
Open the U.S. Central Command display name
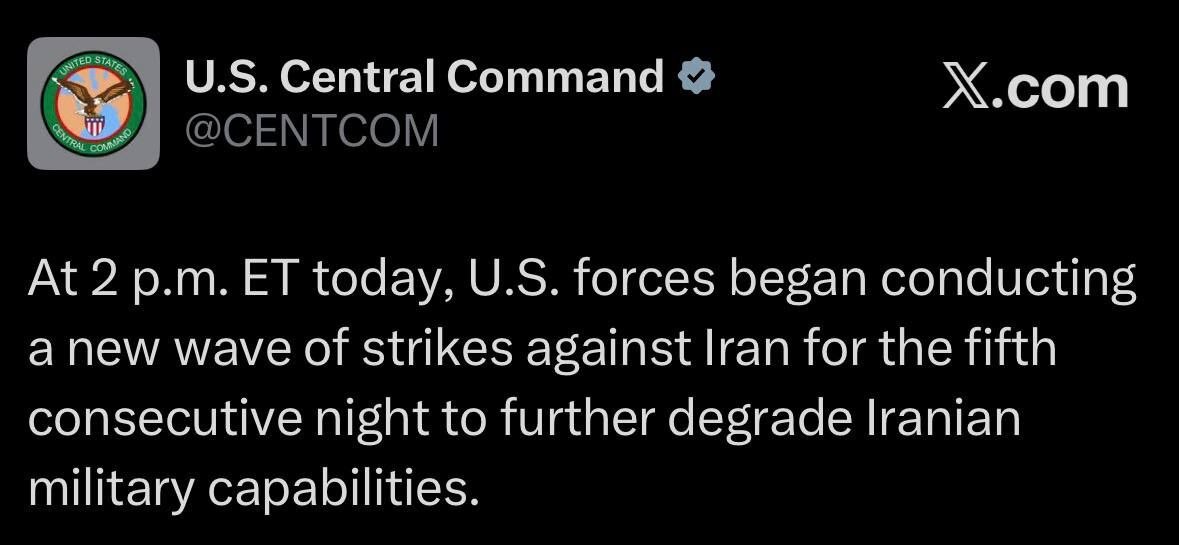[x=424, y=76]
